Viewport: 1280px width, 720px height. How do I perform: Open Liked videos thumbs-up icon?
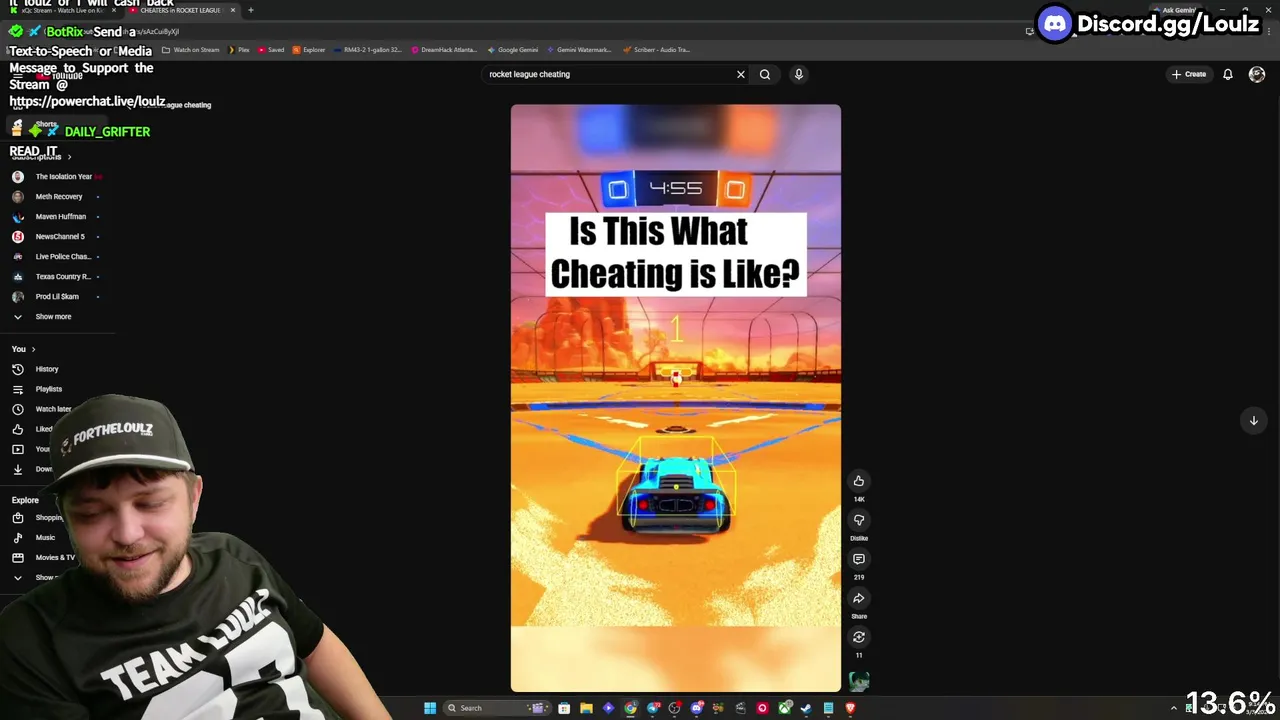(x=17, y=429)
